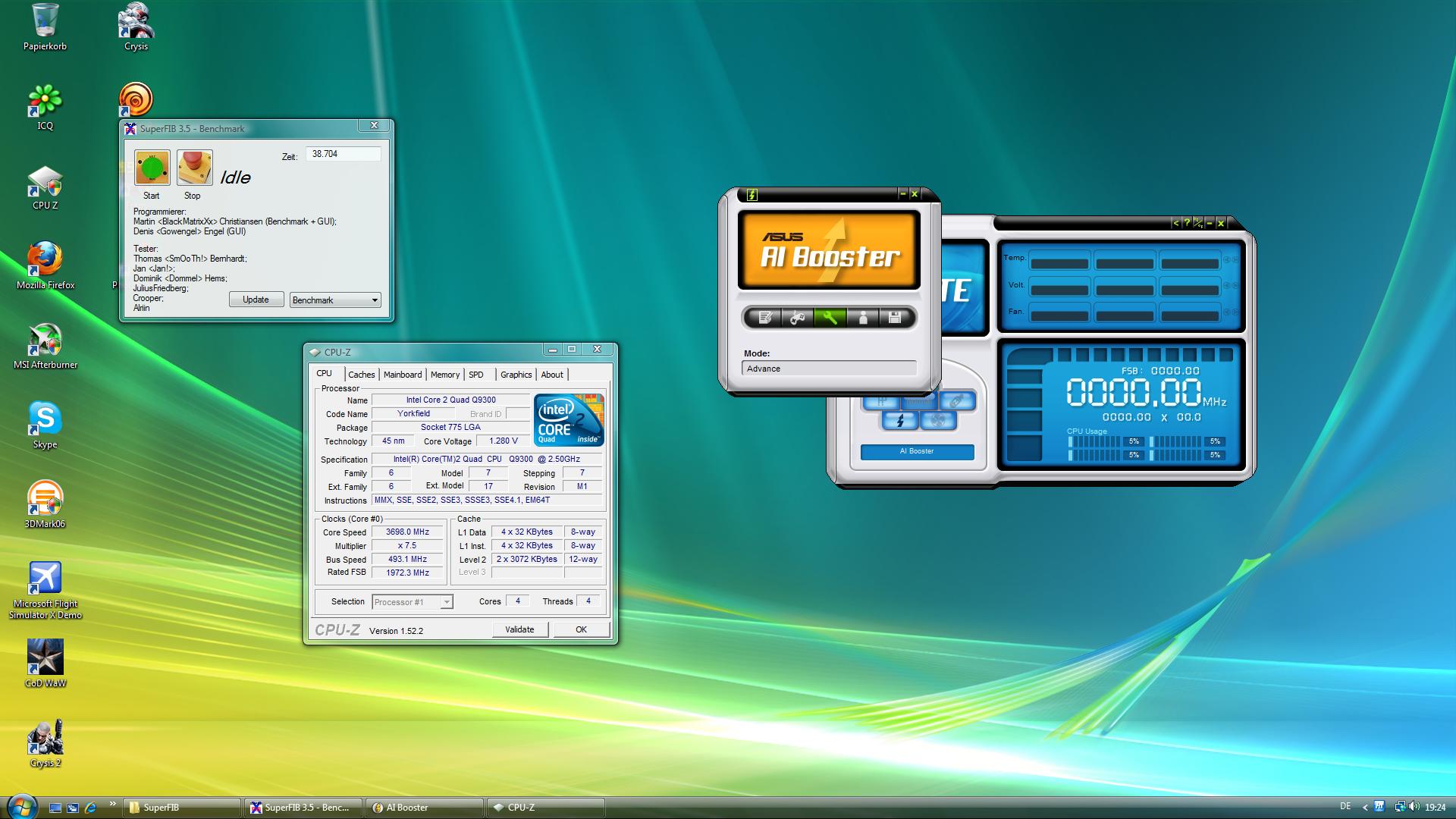Open the notepad icon in AI Booster toolbar
Viewport: 1456px width, 819px height.
coord(764,318)
